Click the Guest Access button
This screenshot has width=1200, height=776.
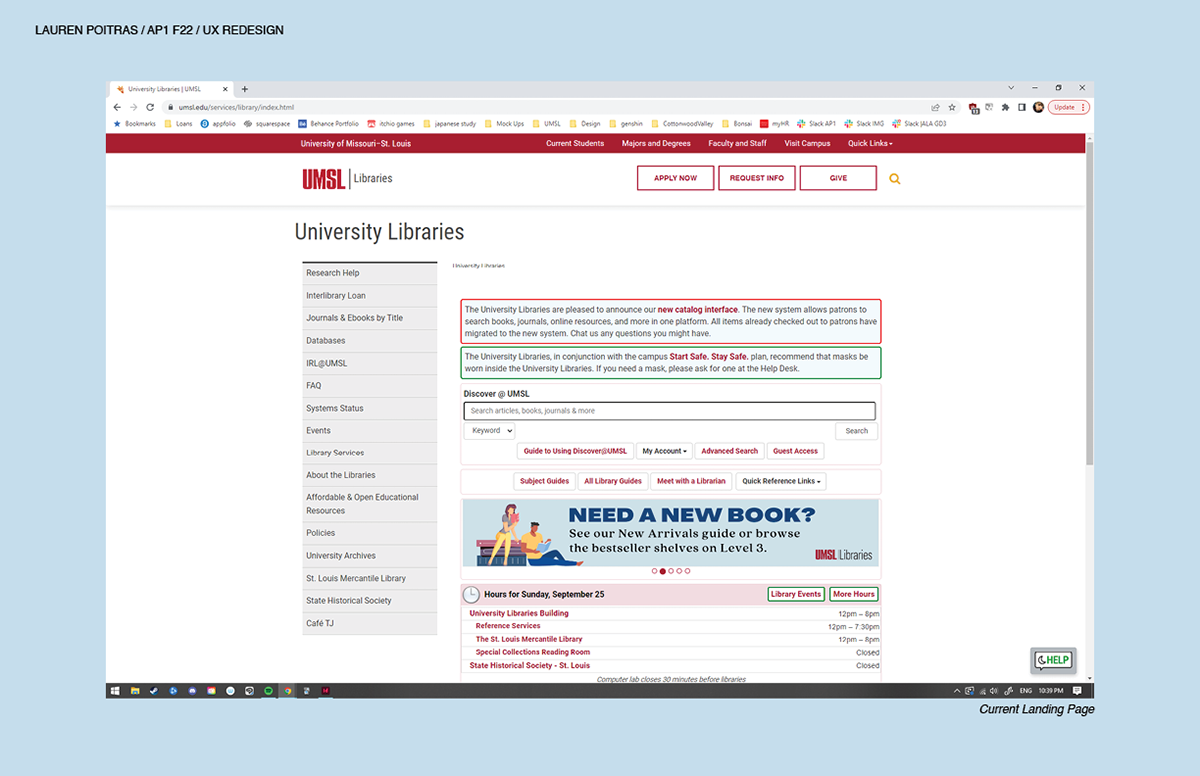tap(795, 451)
